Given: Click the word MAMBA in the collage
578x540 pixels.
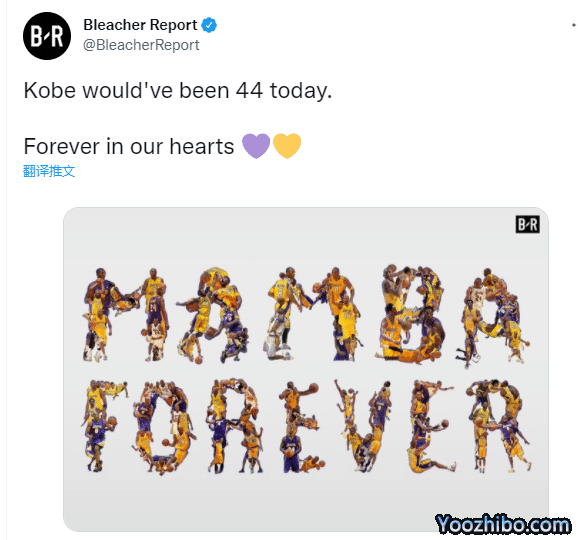Looking at the screenshot, I should click(x=306, y=314).
